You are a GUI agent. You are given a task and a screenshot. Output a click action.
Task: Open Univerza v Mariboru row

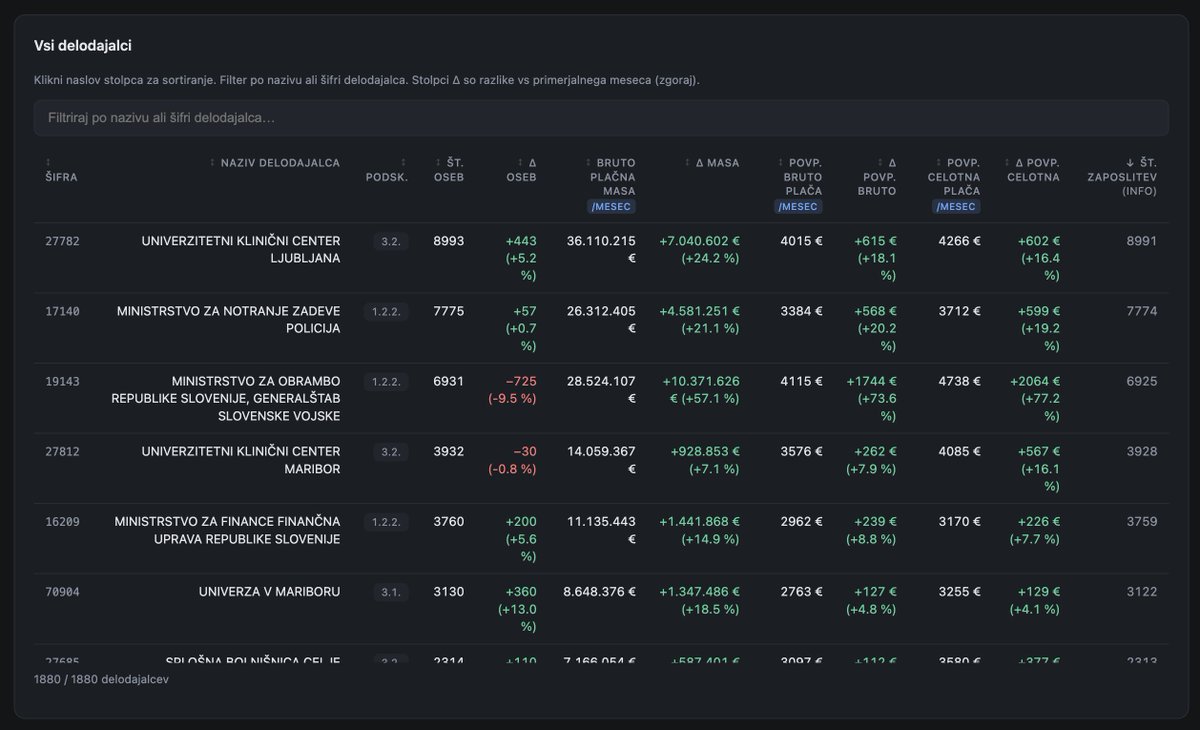601,608
